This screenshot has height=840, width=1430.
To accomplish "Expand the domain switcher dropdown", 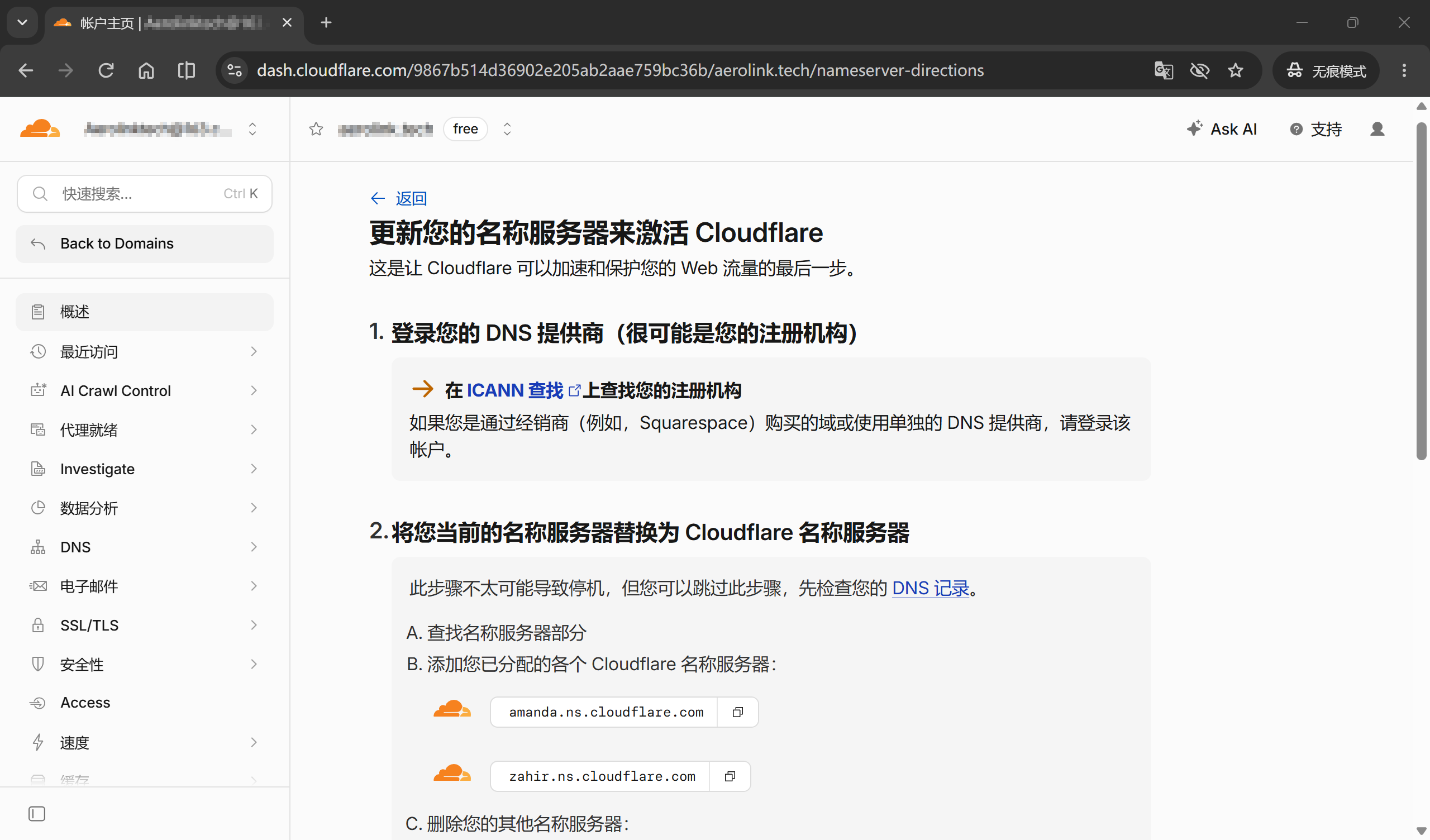I will coord(507,129).
